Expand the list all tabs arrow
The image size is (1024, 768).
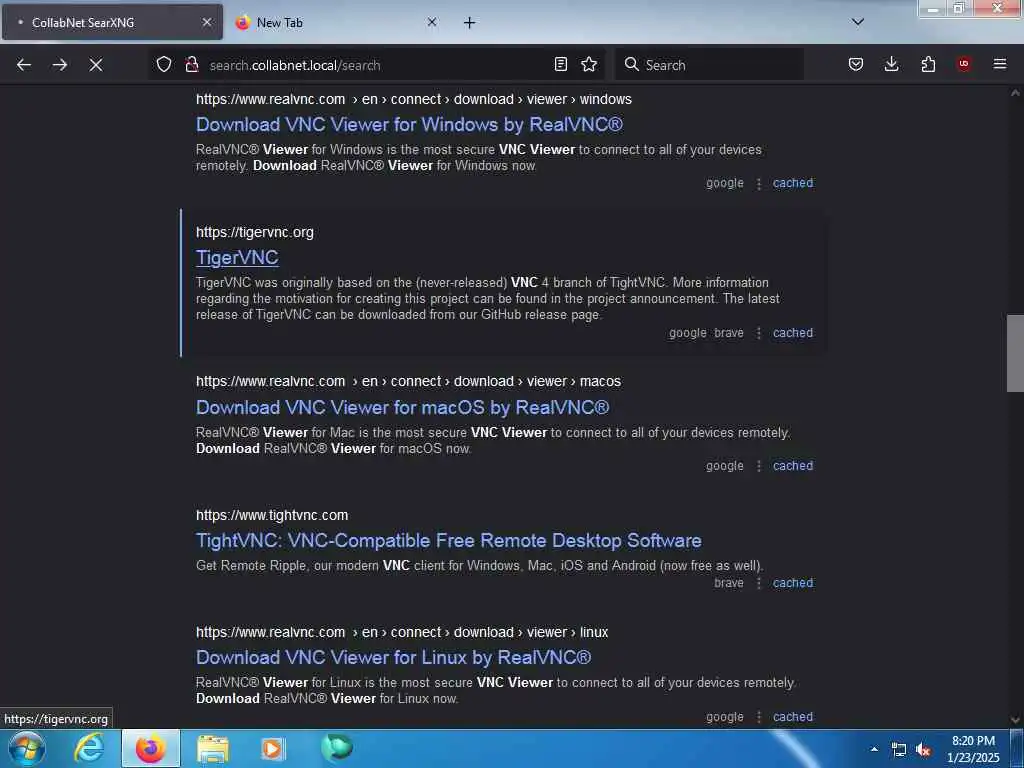point(858,22)
